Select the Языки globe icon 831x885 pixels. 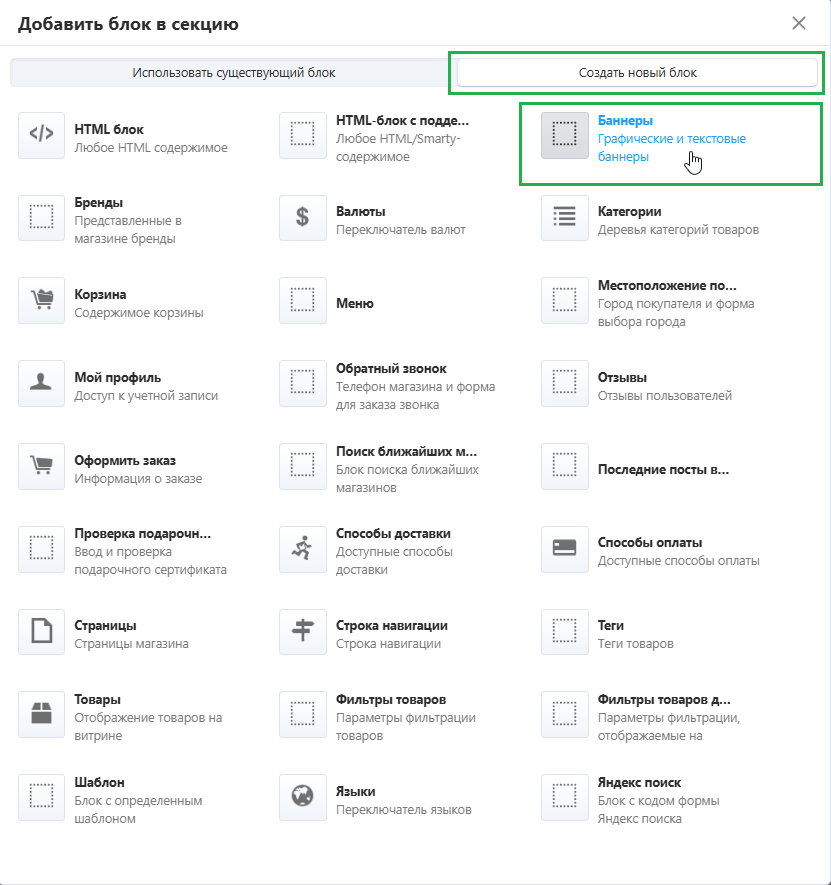point(302,799)
